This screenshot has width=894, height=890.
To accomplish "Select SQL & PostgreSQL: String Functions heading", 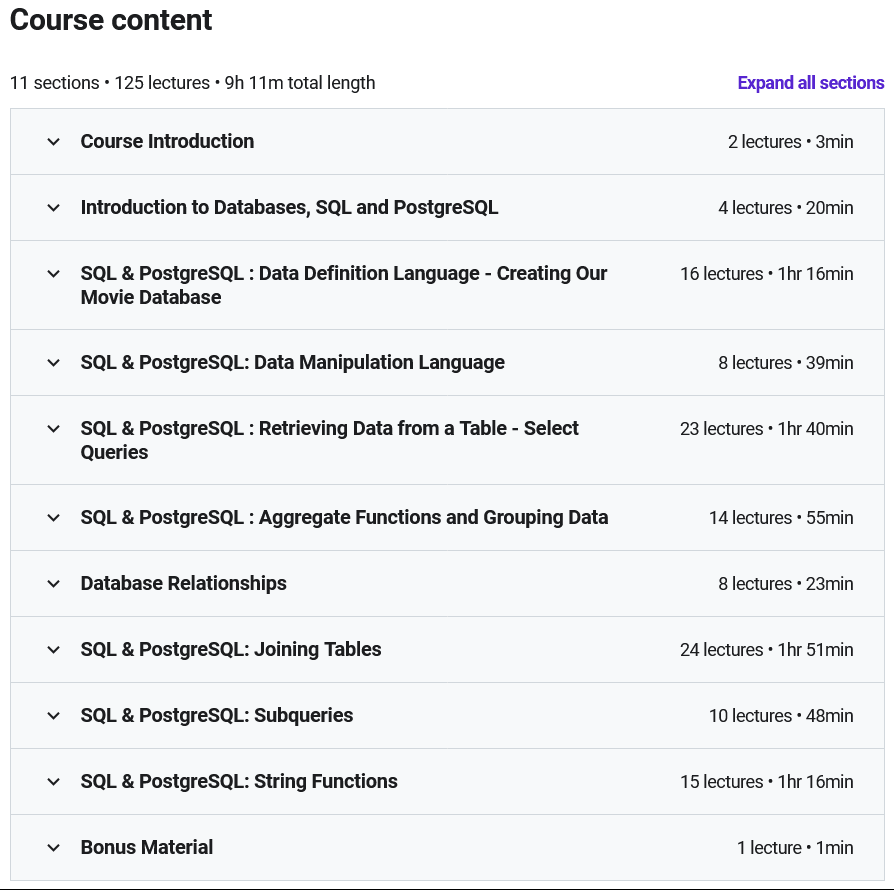I will pos(239,781).
